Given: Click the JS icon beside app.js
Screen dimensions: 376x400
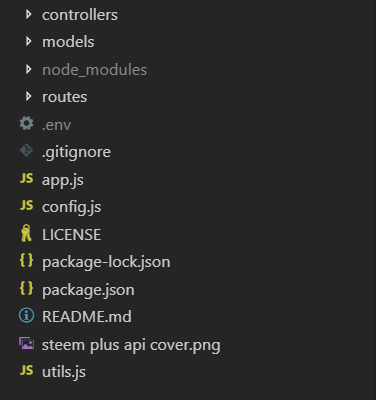Looking at the screenshot, I should [x=27, y=178].
